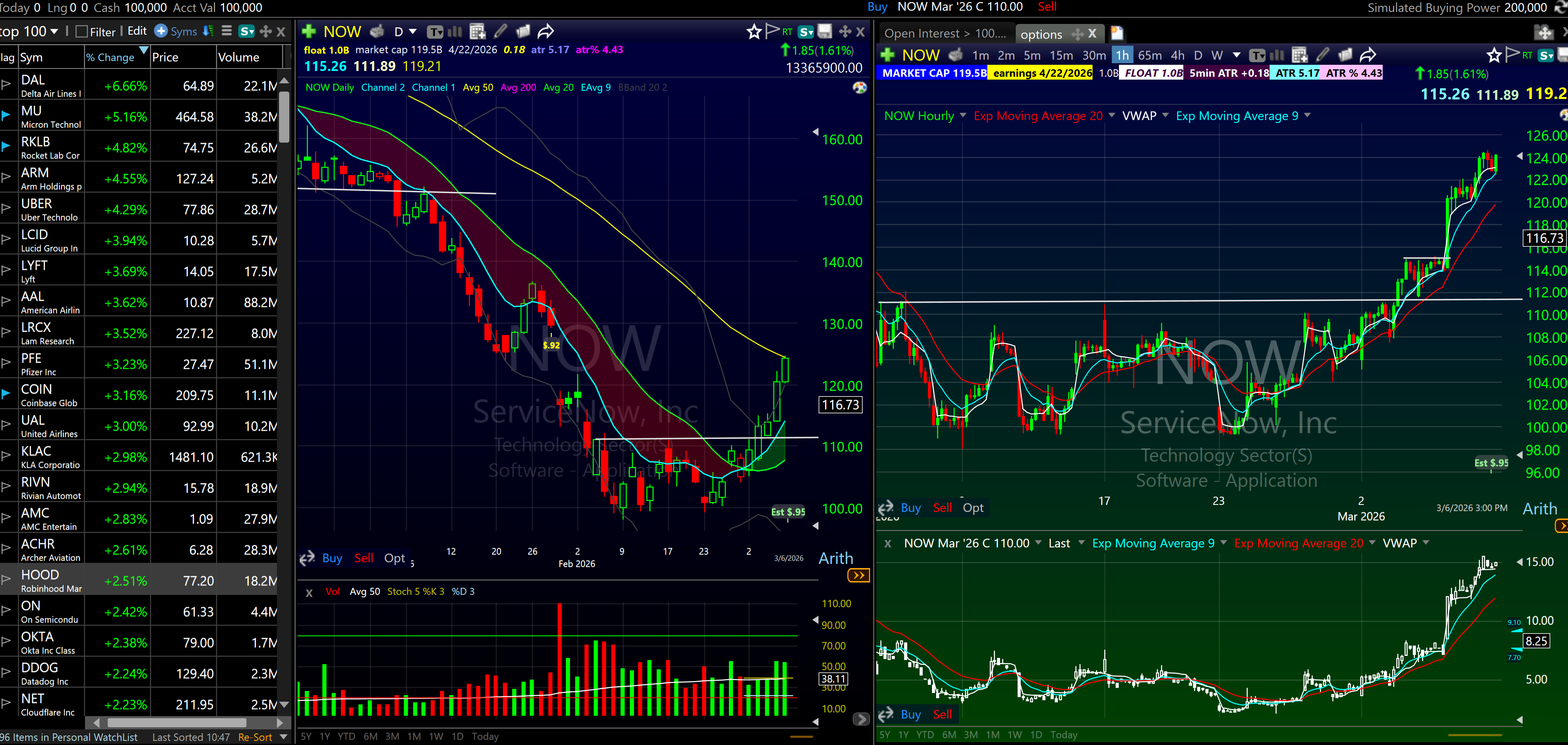Enable the Filter checkbox in watchlist
Viewport: 1568px width, 745px height.
(x=82, y=32)
